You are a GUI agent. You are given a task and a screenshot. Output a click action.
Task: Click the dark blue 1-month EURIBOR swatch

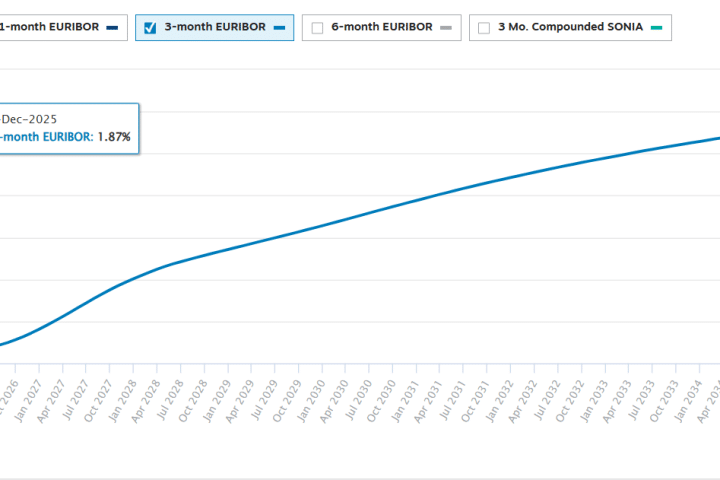112,28
